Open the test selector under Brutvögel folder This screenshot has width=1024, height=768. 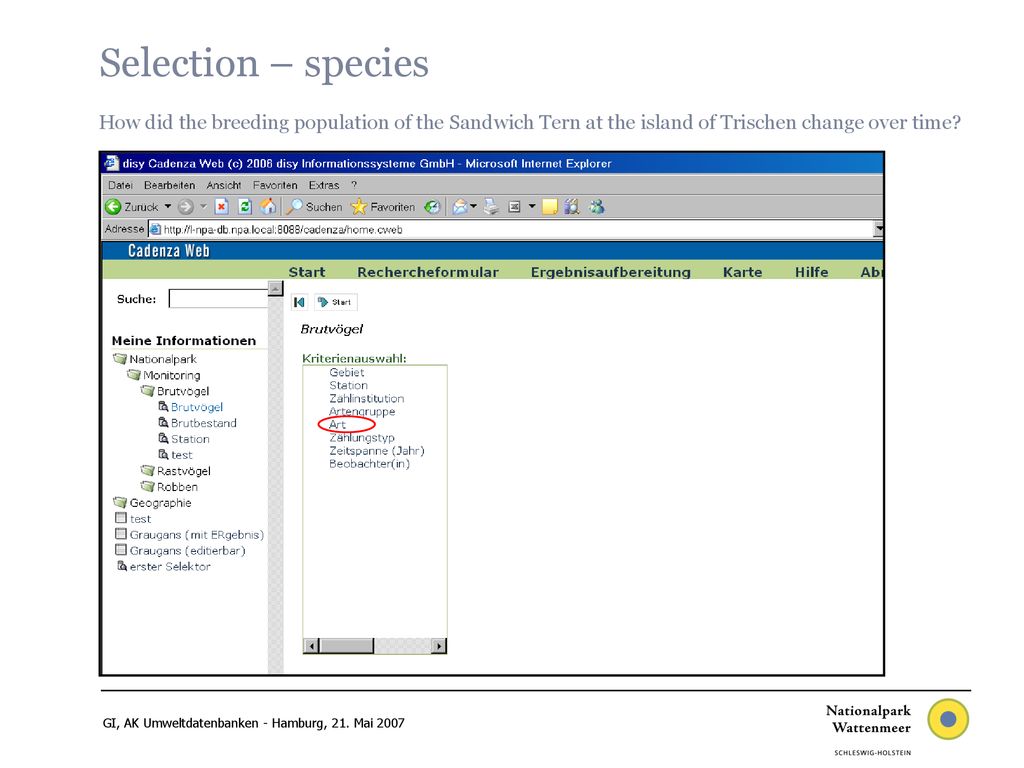click(x=182, y=455)
